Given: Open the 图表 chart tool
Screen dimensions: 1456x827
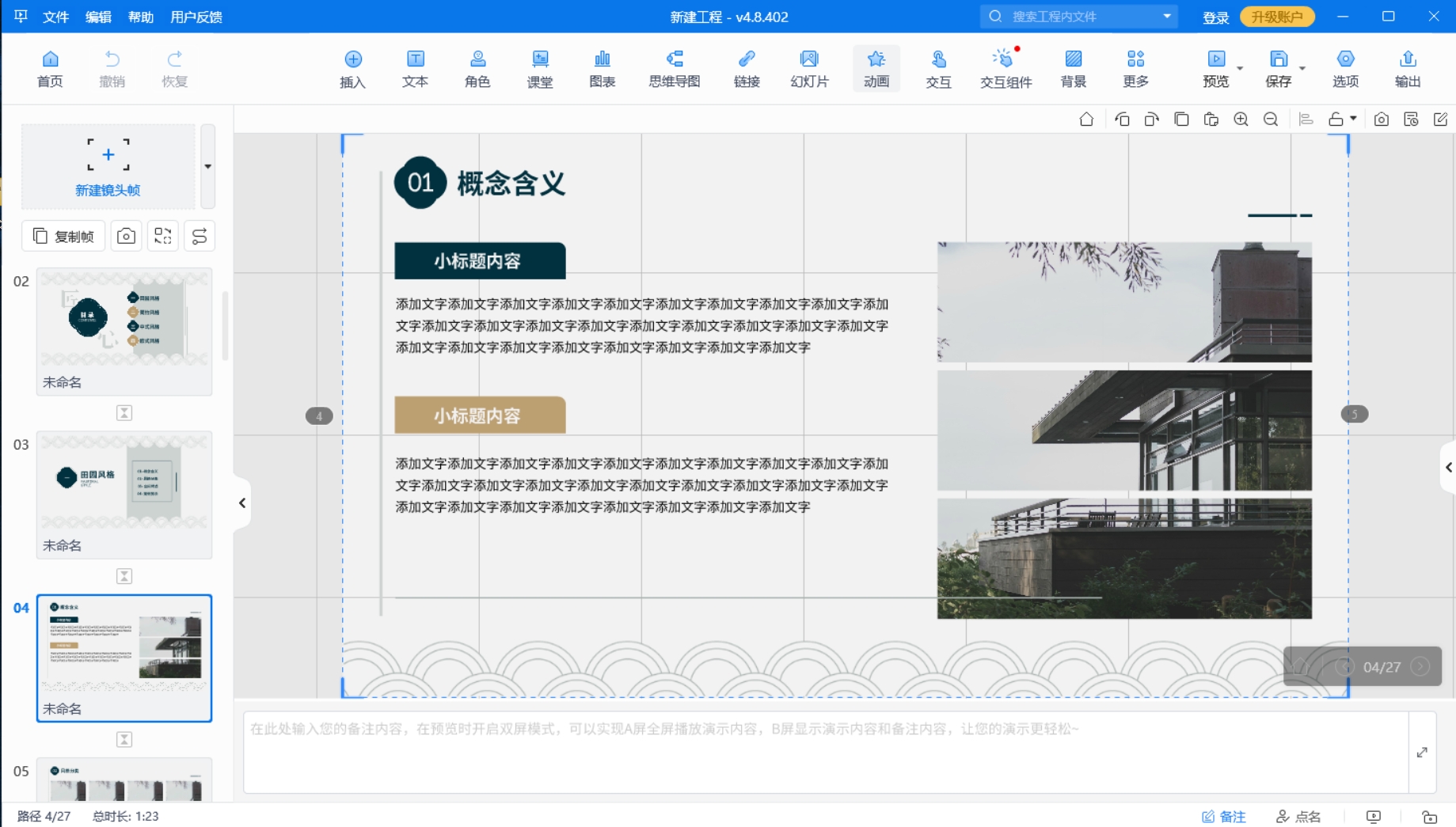Looking at the screenshot, I should point(602,69).
